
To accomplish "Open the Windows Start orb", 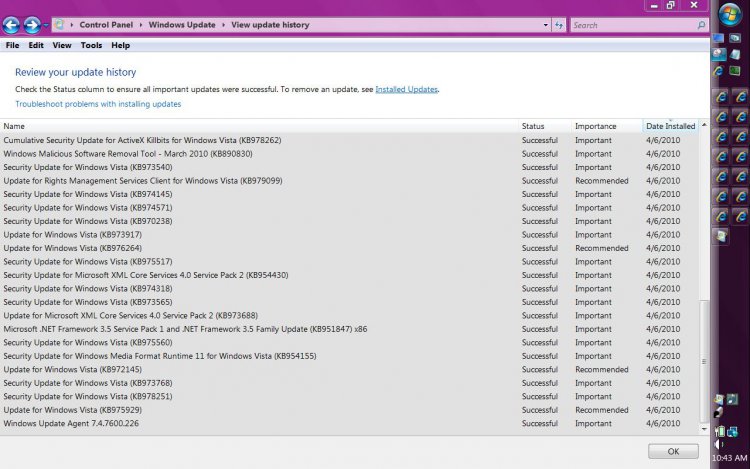I will pyautogui.click(x=730, y=14).
